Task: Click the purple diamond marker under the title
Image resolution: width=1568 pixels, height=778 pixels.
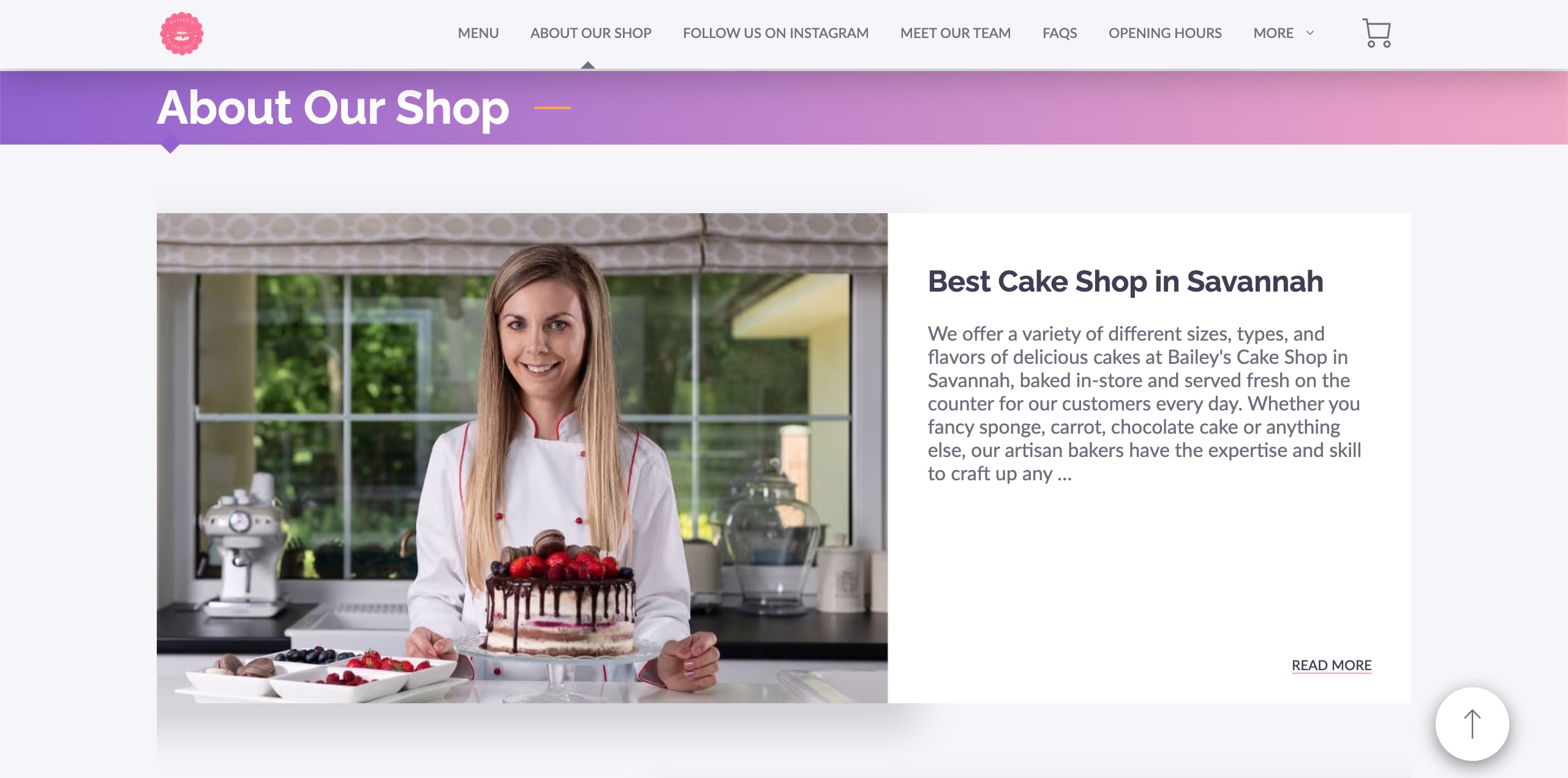Action: pos(170,144)
